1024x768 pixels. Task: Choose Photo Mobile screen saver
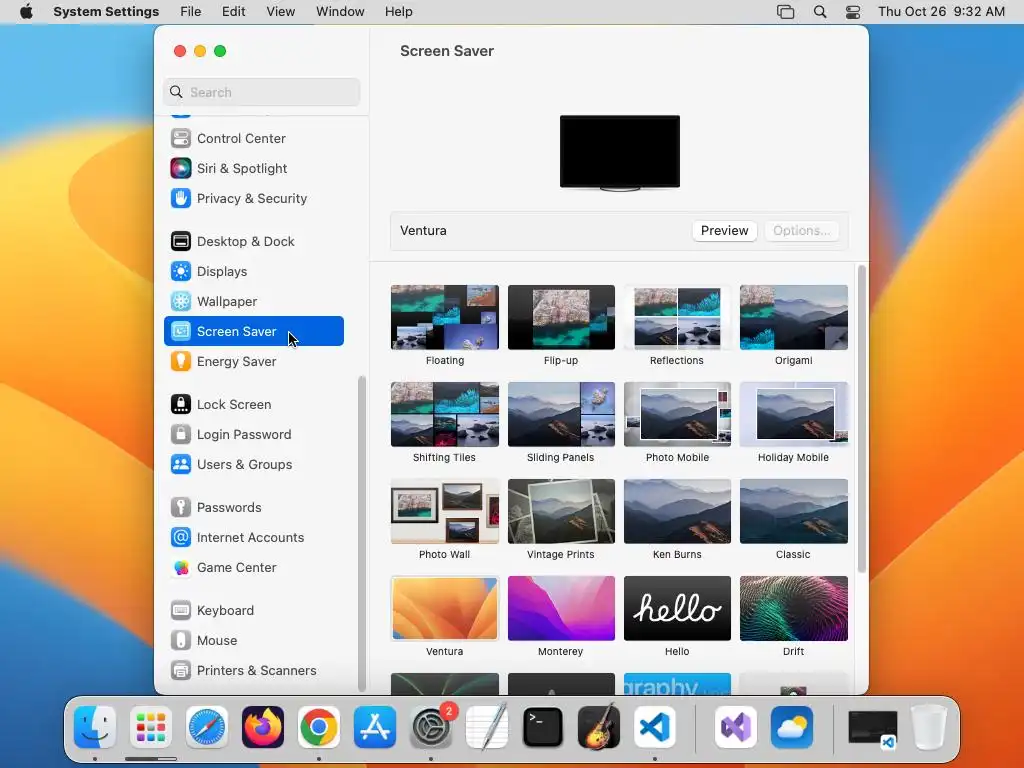click(677, 415)
